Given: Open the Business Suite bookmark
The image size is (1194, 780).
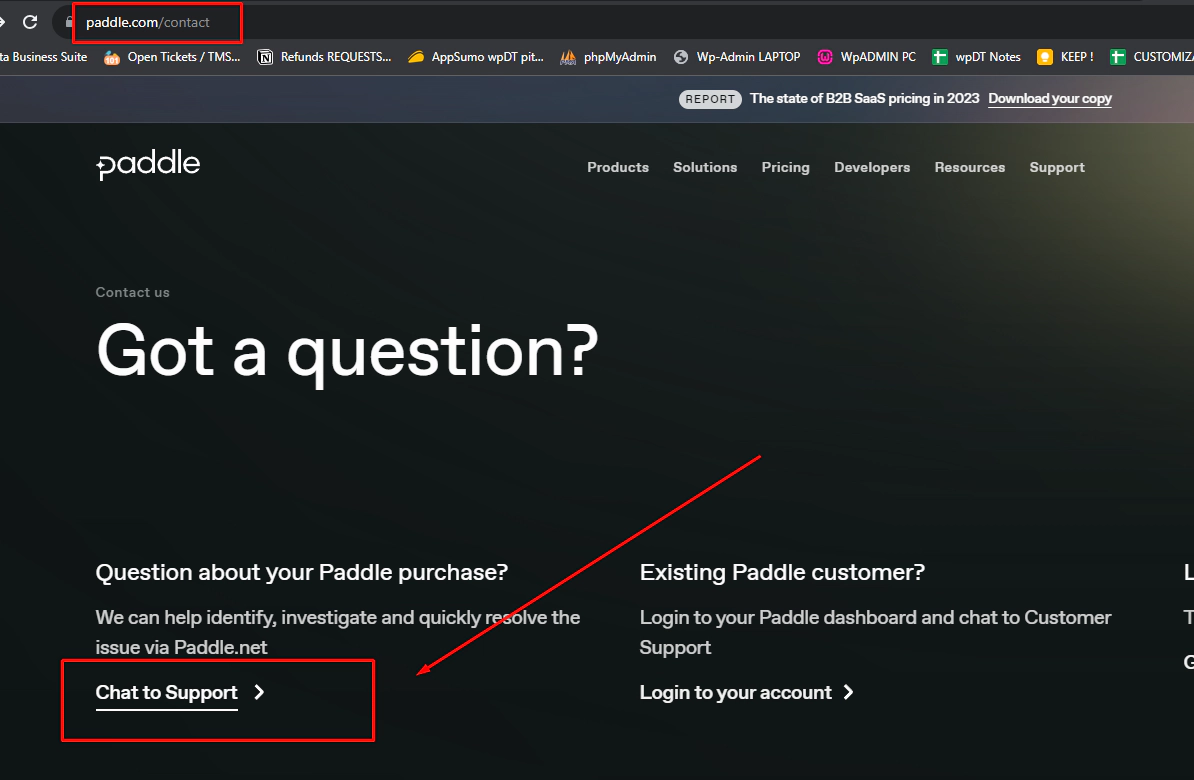Looking at the screenshot, I should [43, 57].
